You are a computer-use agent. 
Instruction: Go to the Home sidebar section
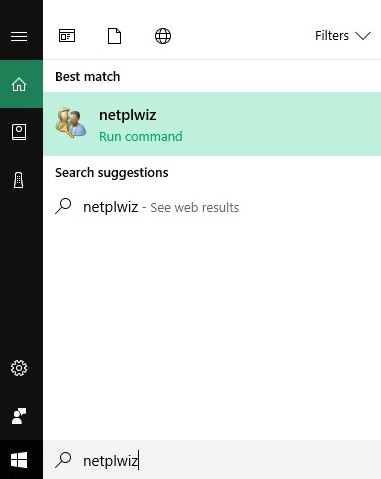click(x=19, y=84)
